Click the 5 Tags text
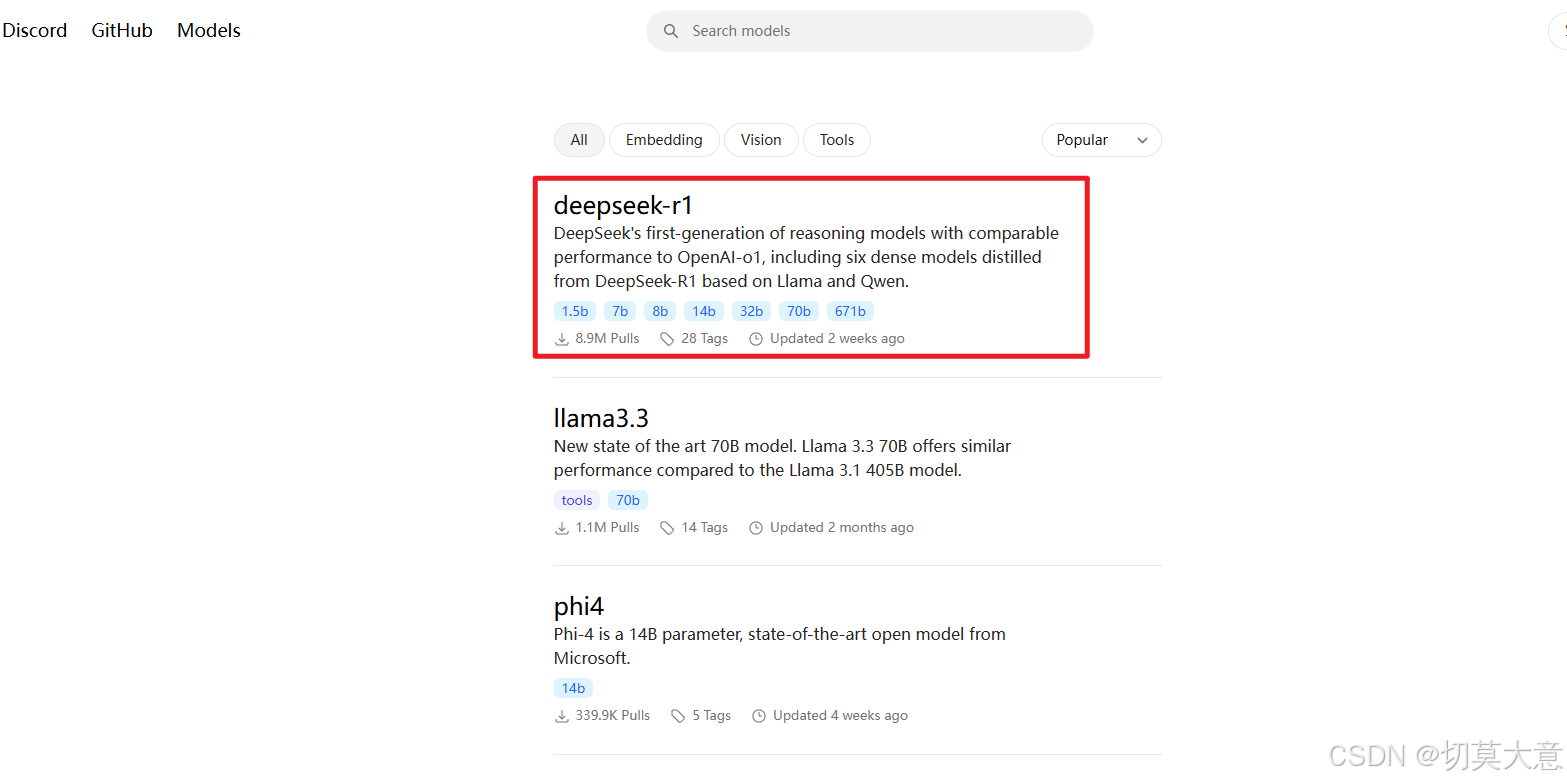This screenshot has width=1567, height=783. [712, 715]
